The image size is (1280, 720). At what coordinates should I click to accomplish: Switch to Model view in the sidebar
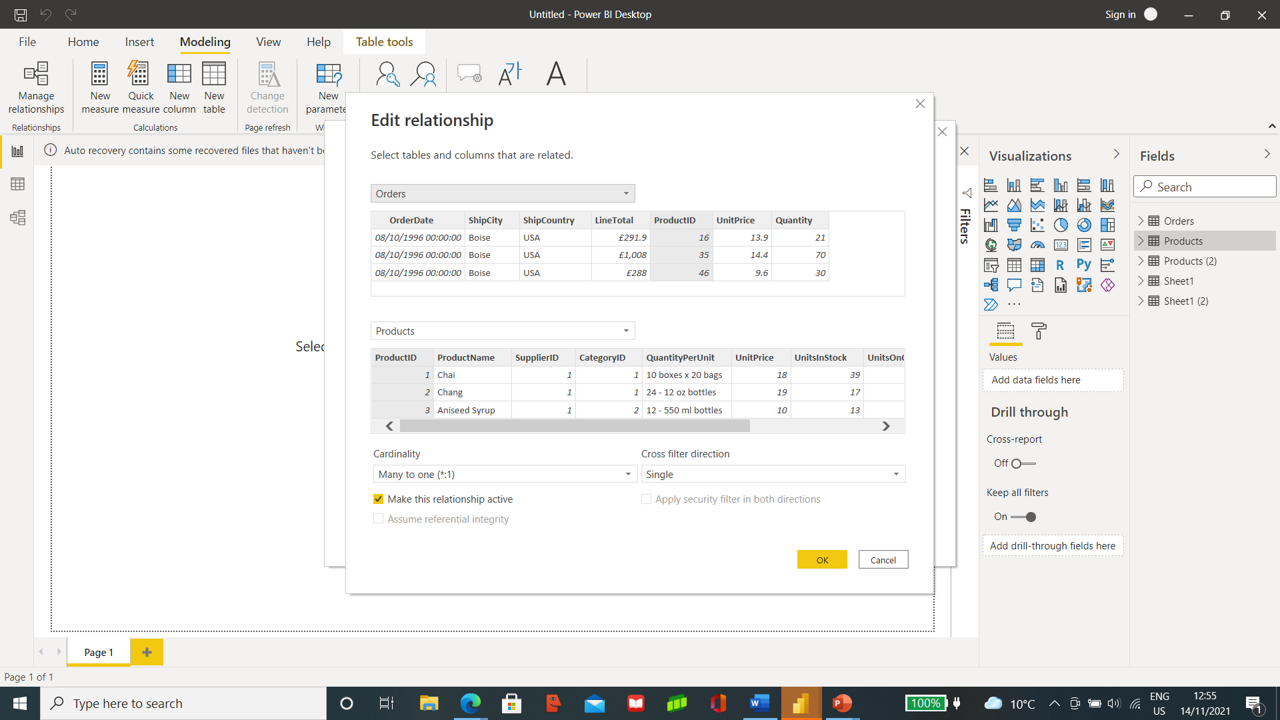(x=17, y=217)
